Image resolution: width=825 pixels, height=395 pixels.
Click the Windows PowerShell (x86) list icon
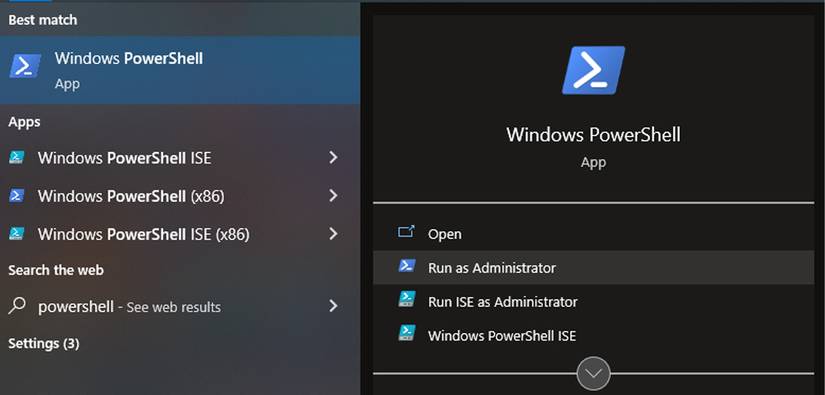click(x=17, y=196)
